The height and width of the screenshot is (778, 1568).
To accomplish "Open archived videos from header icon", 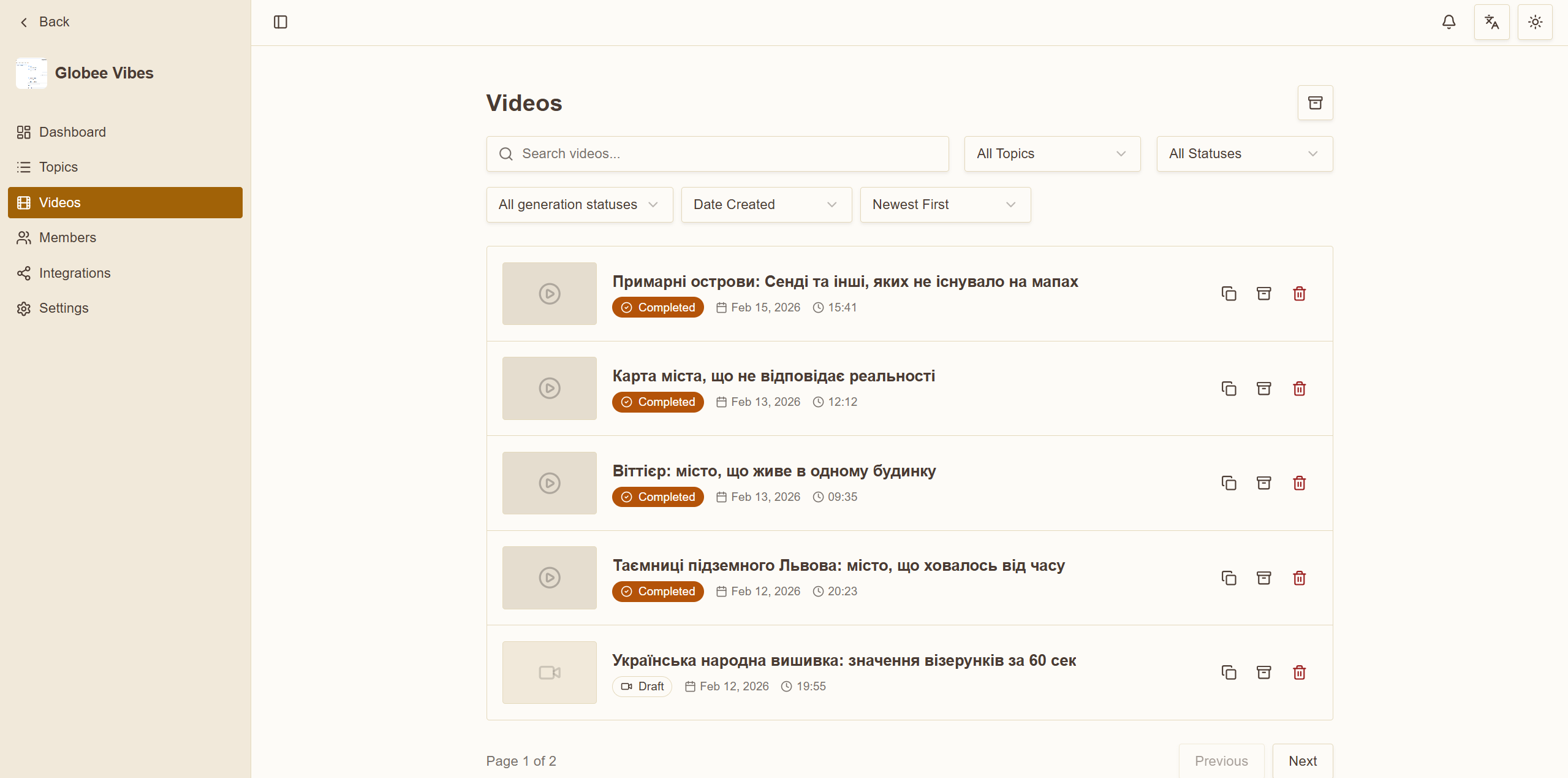I will (1315, 102).
